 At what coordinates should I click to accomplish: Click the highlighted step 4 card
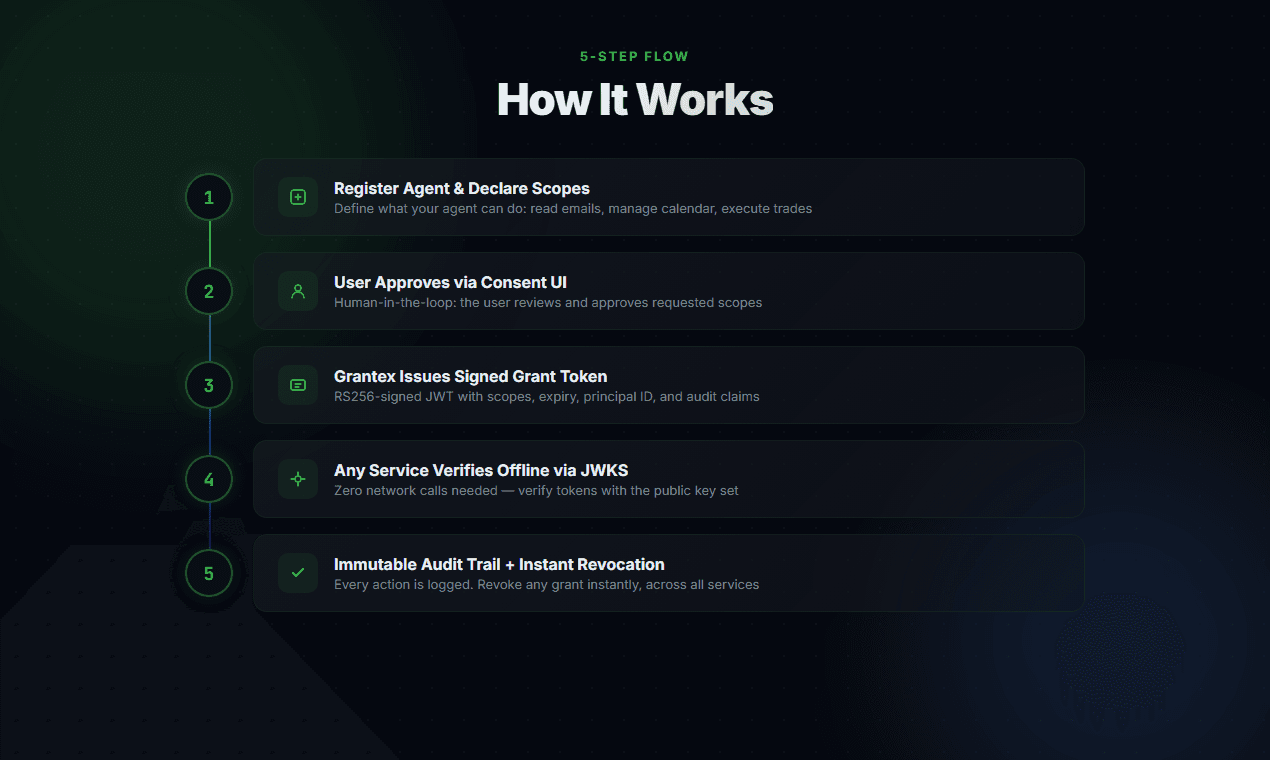(668, 479)
